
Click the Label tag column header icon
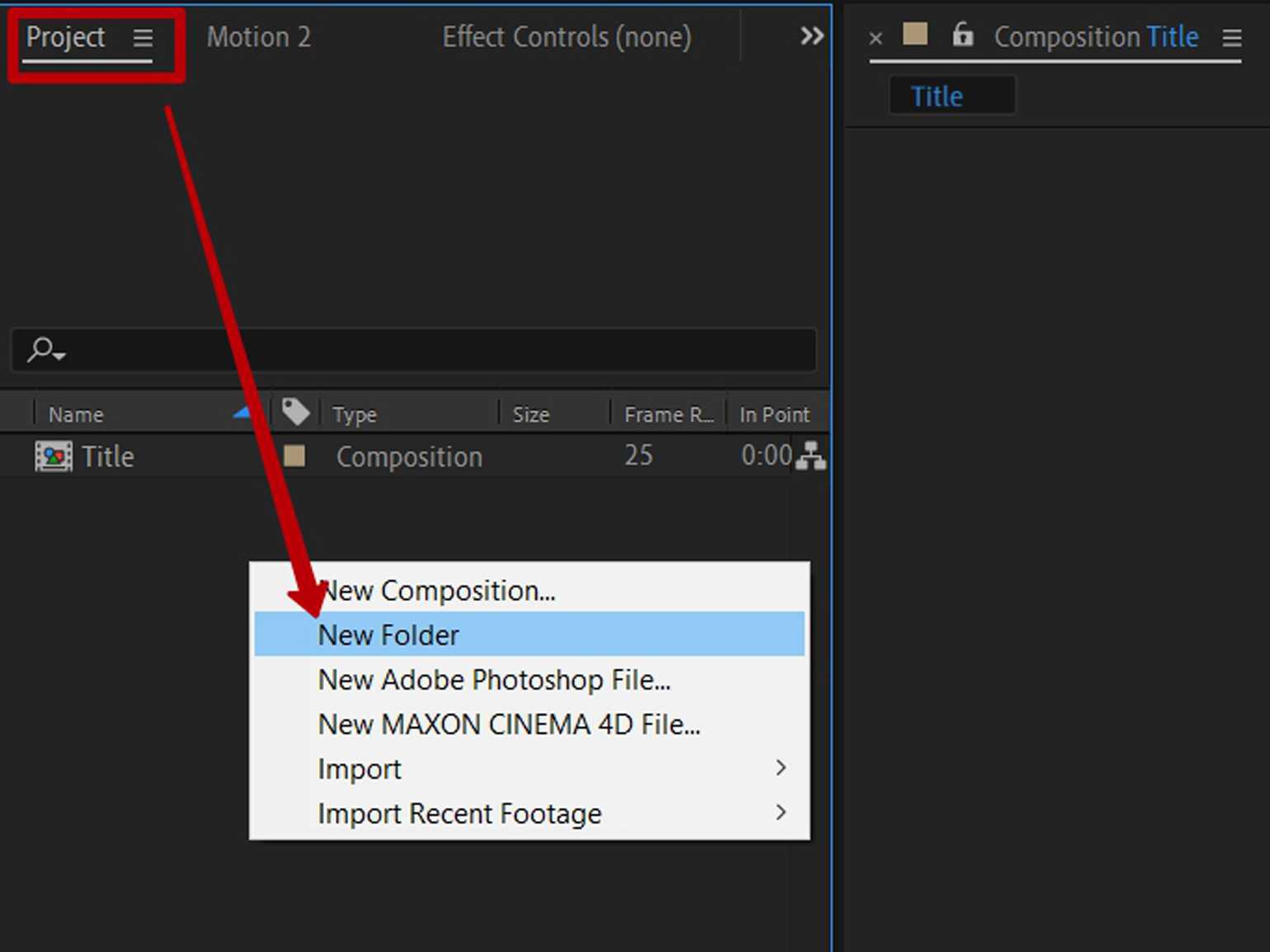click(295, 412)
